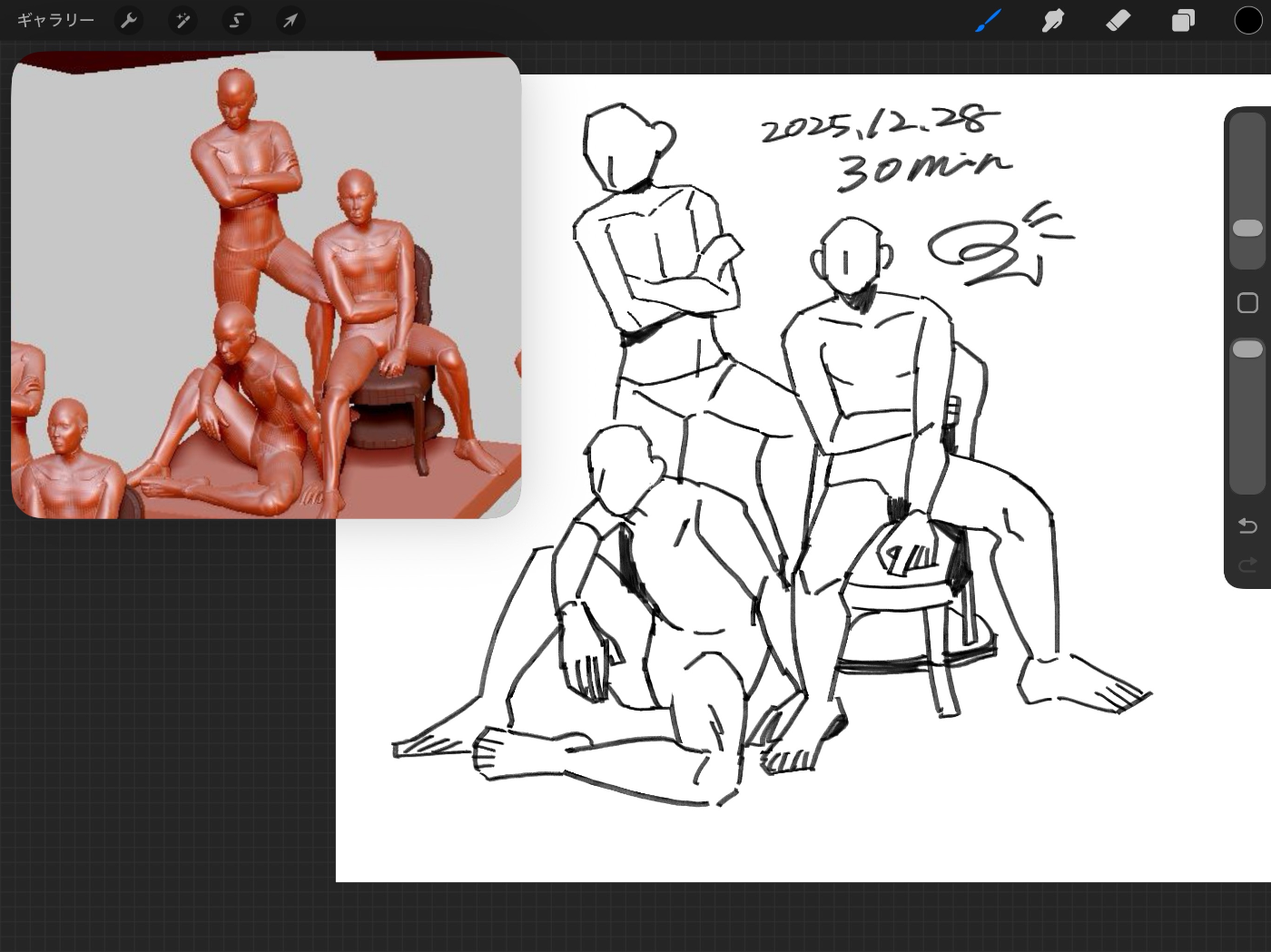This screenshot has height=952, width=1271.
Task: Click the brush opacity slider handle
Action: [1247, 349]
